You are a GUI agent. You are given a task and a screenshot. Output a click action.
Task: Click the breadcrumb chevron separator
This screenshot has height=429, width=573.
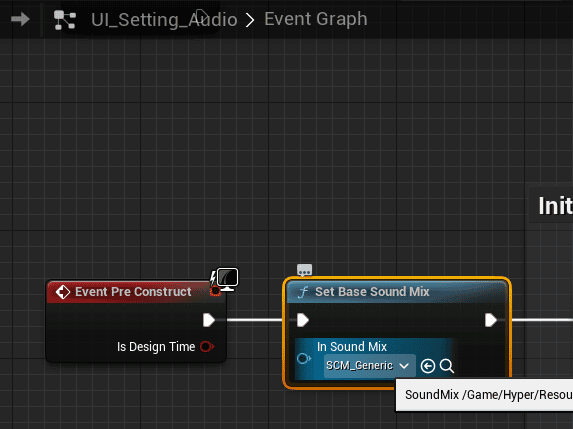point(250,20)
